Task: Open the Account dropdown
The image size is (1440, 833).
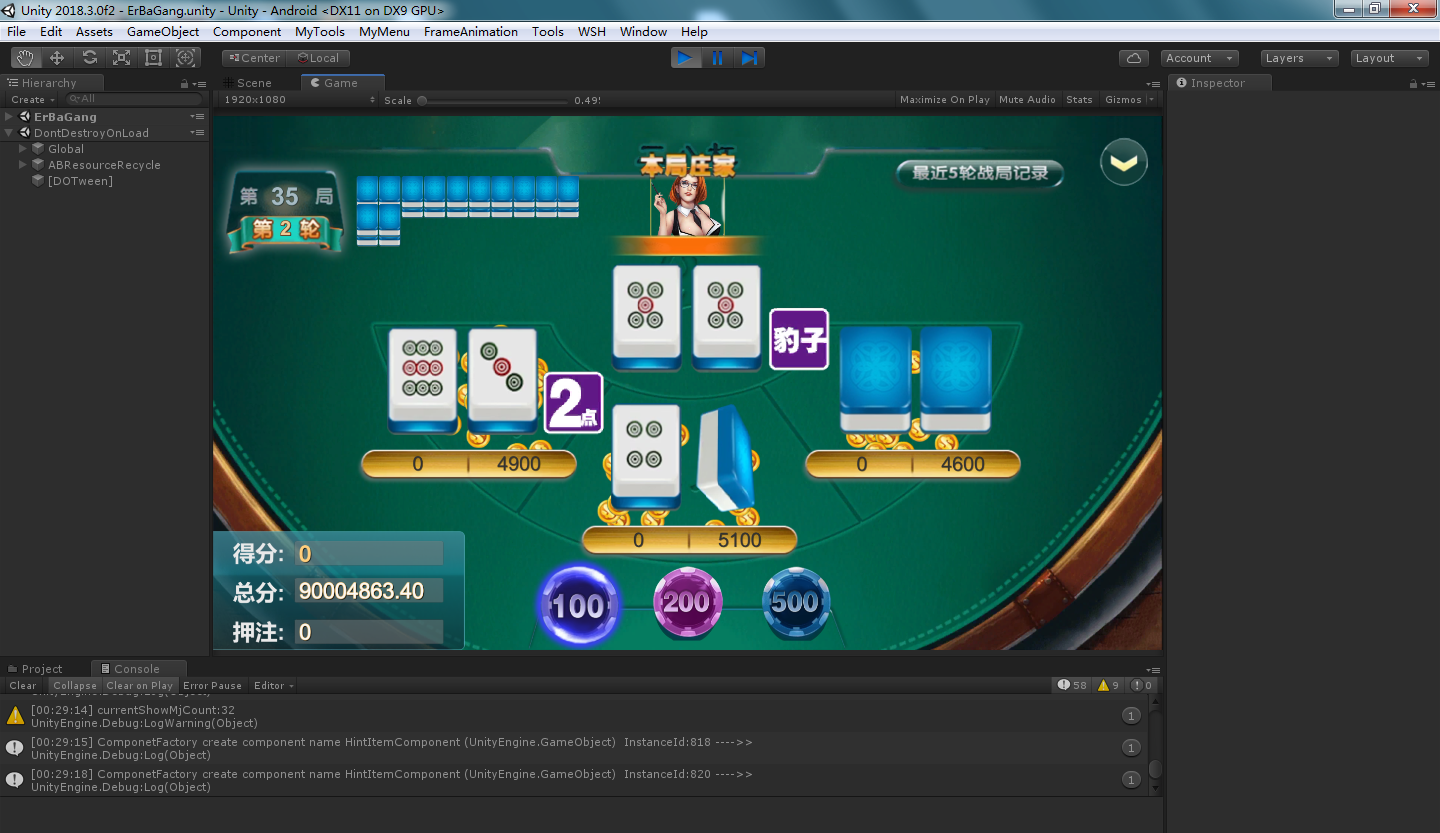Action: [1199, 58]
